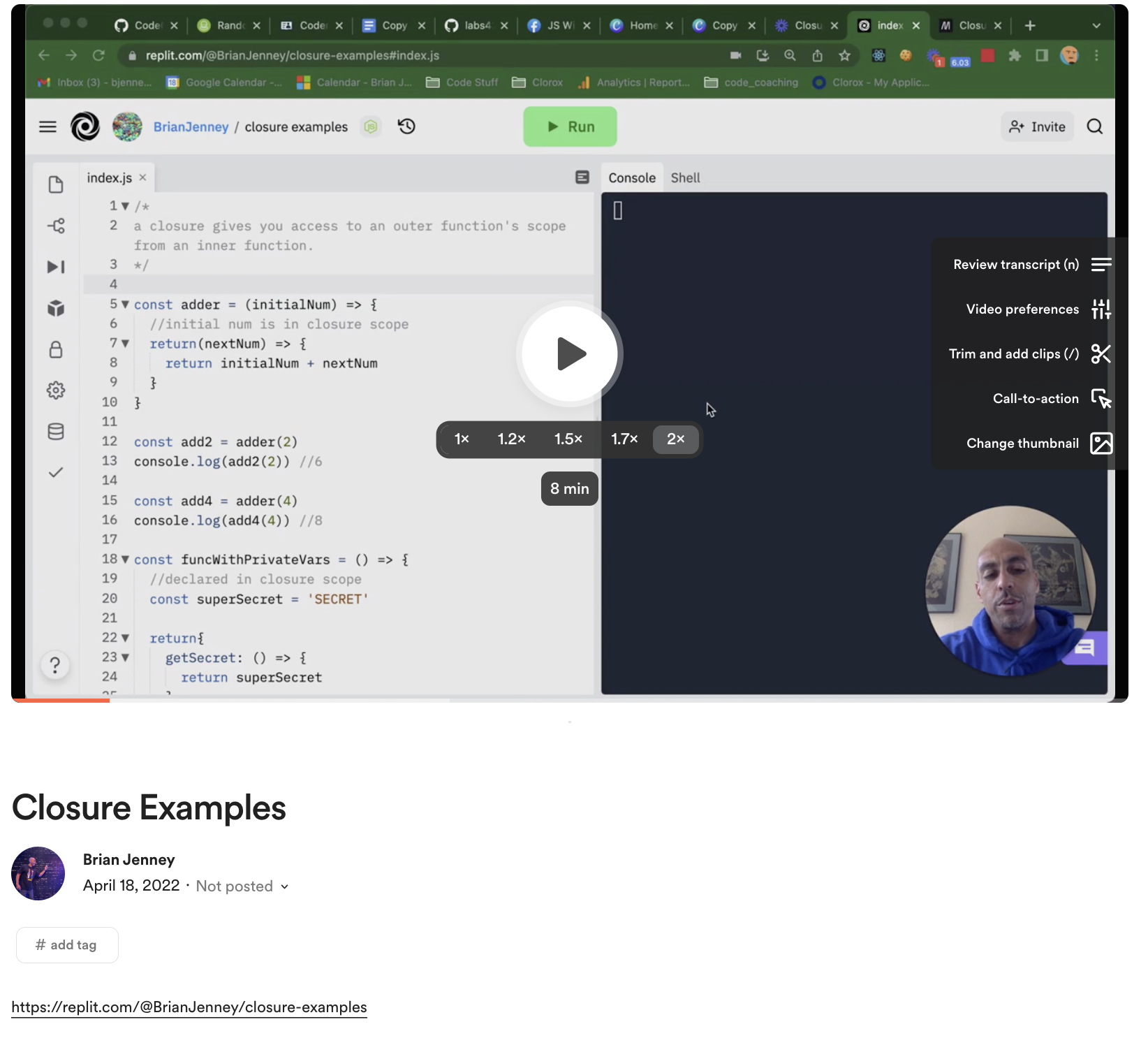Switch to the Shell tab
The width and height of the screenshot is (1148, 1052).
coord(685,178)
